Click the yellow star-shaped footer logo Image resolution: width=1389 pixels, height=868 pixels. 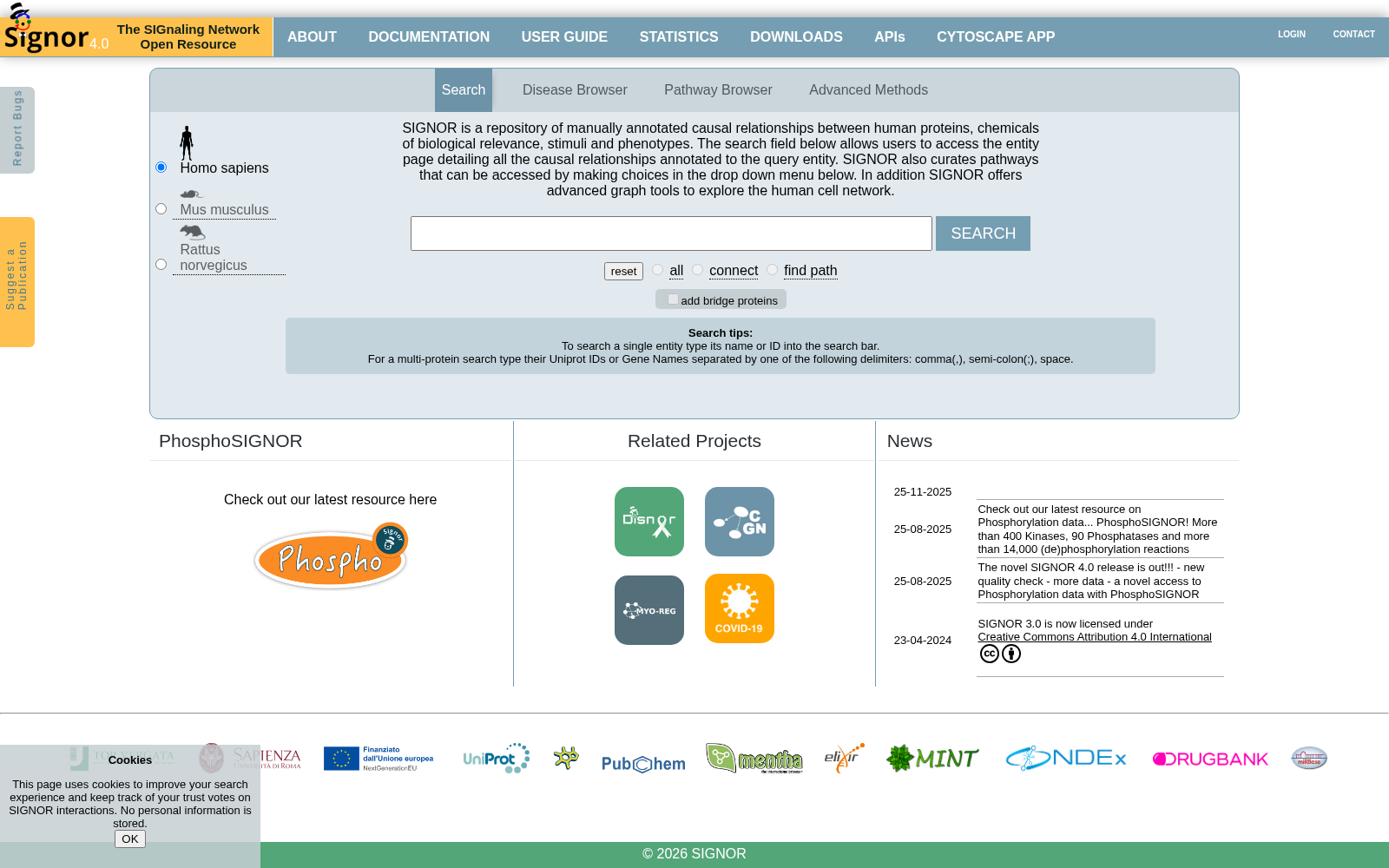566,758
